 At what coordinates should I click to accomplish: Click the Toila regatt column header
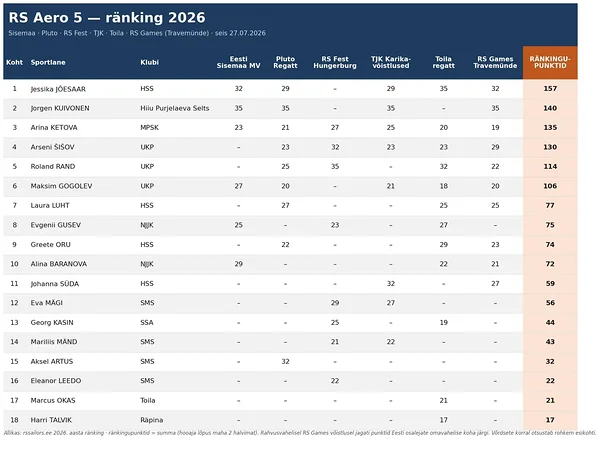443,62
